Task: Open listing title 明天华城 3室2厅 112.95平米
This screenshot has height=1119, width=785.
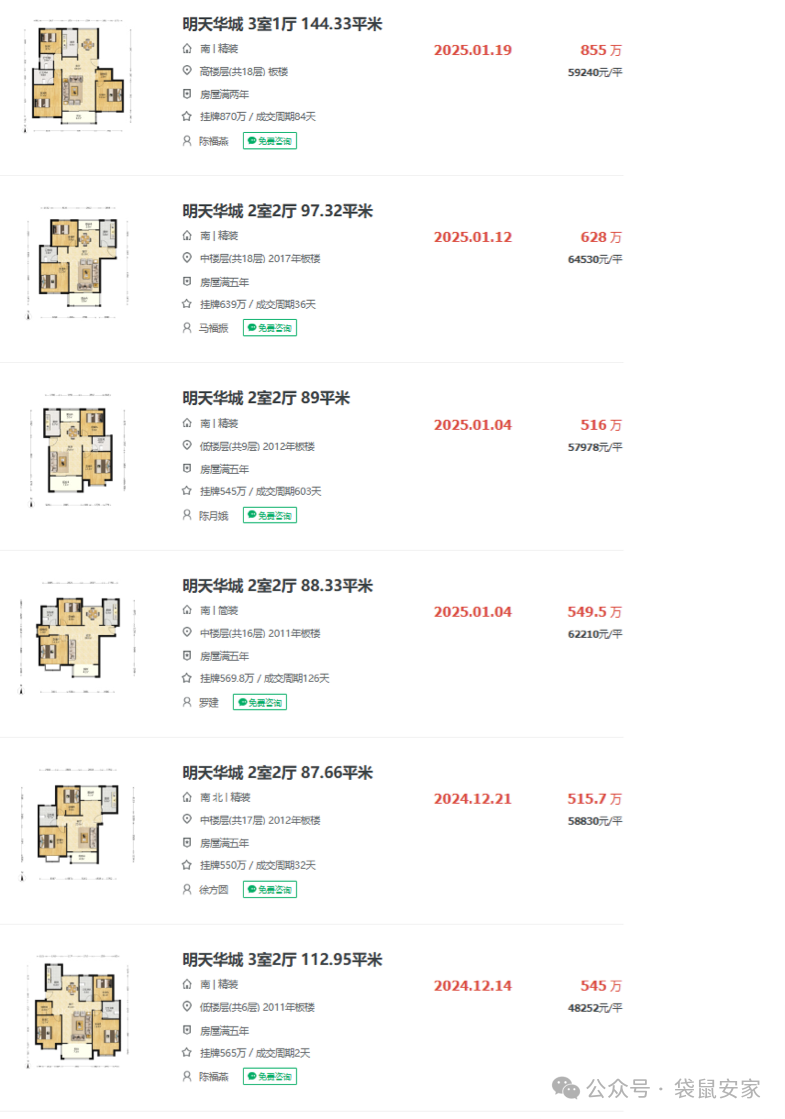Action: pos(281,960)
